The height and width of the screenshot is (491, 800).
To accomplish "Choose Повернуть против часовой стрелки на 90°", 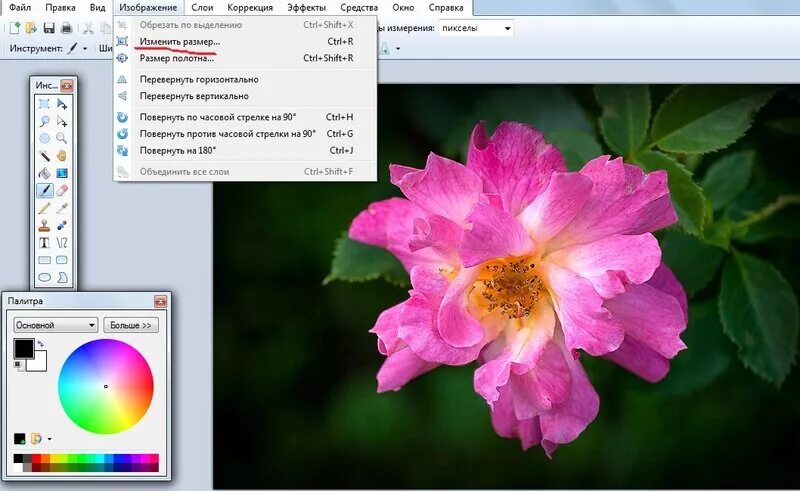I will point(245,134).
